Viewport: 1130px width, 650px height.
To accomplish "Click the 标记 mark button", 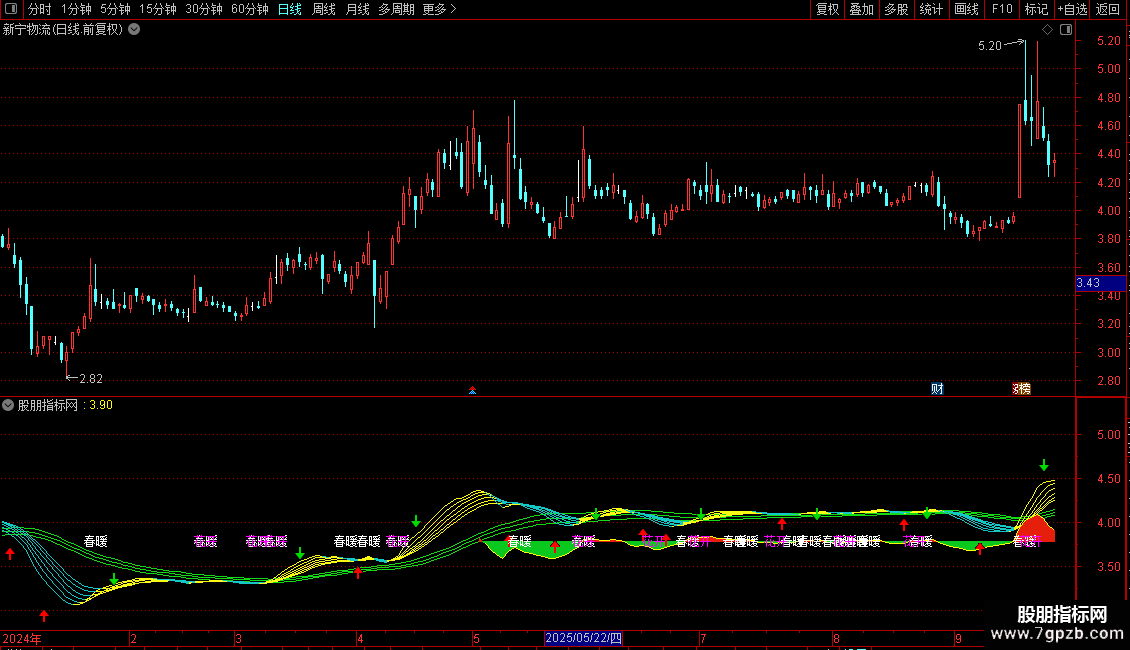I will click(1036, 9).
